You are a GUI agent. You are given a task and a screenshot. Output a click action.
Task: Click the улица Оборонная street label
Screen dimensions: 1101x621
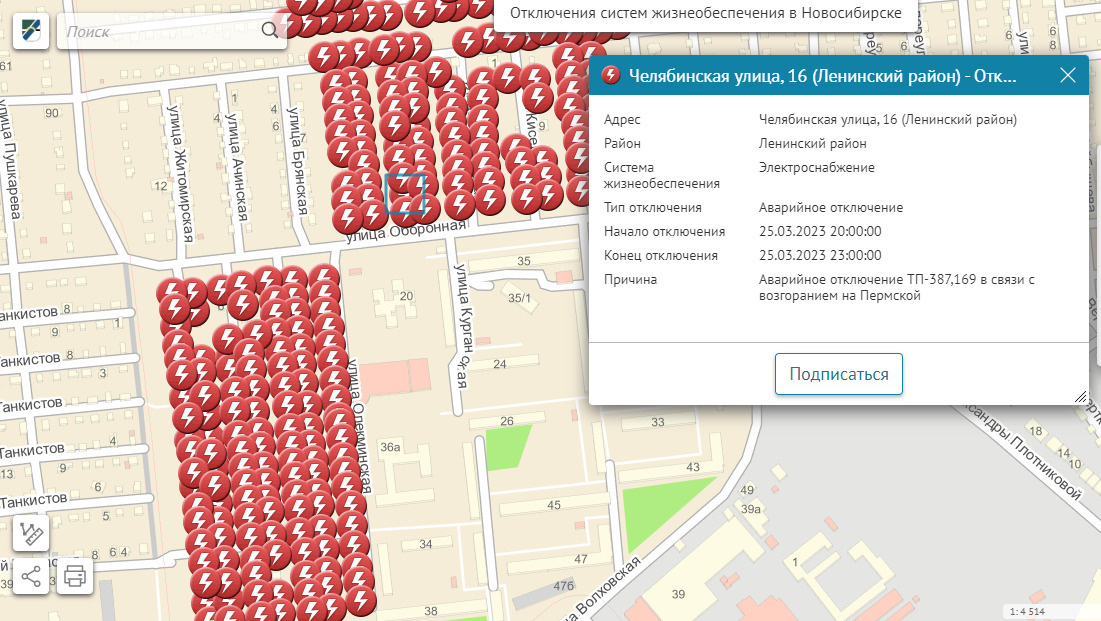405,232
